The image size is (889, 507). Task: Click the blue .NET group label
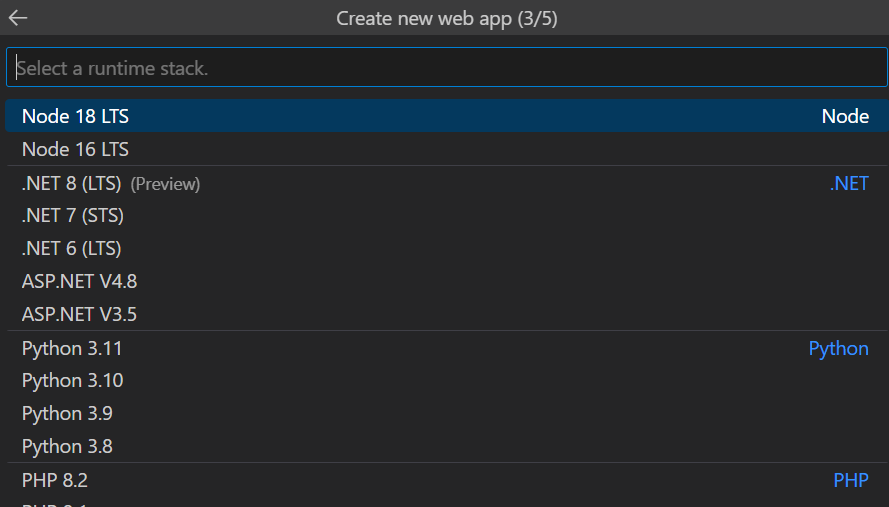click(x=849, y=183)
